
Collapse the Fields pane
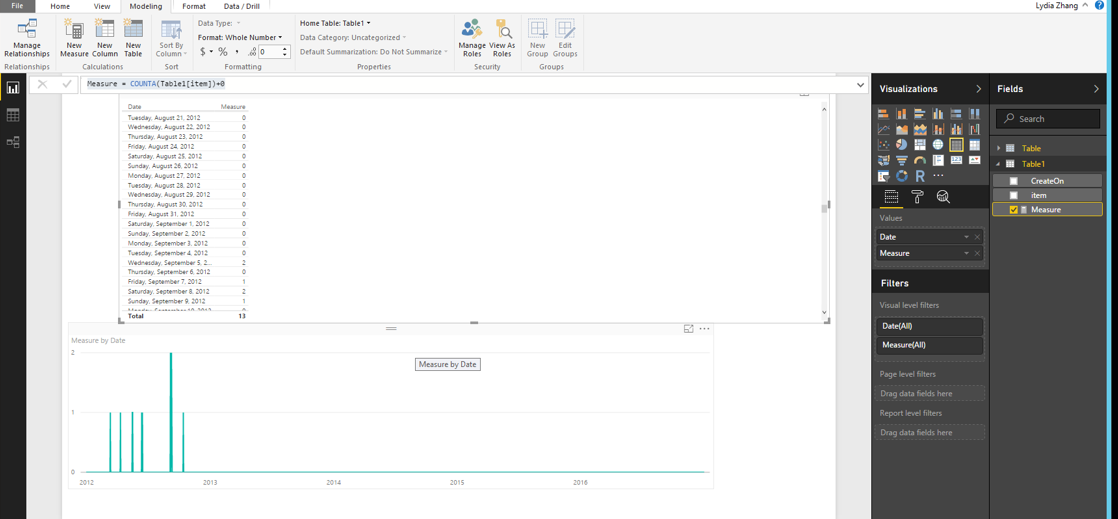[1096, 89]
